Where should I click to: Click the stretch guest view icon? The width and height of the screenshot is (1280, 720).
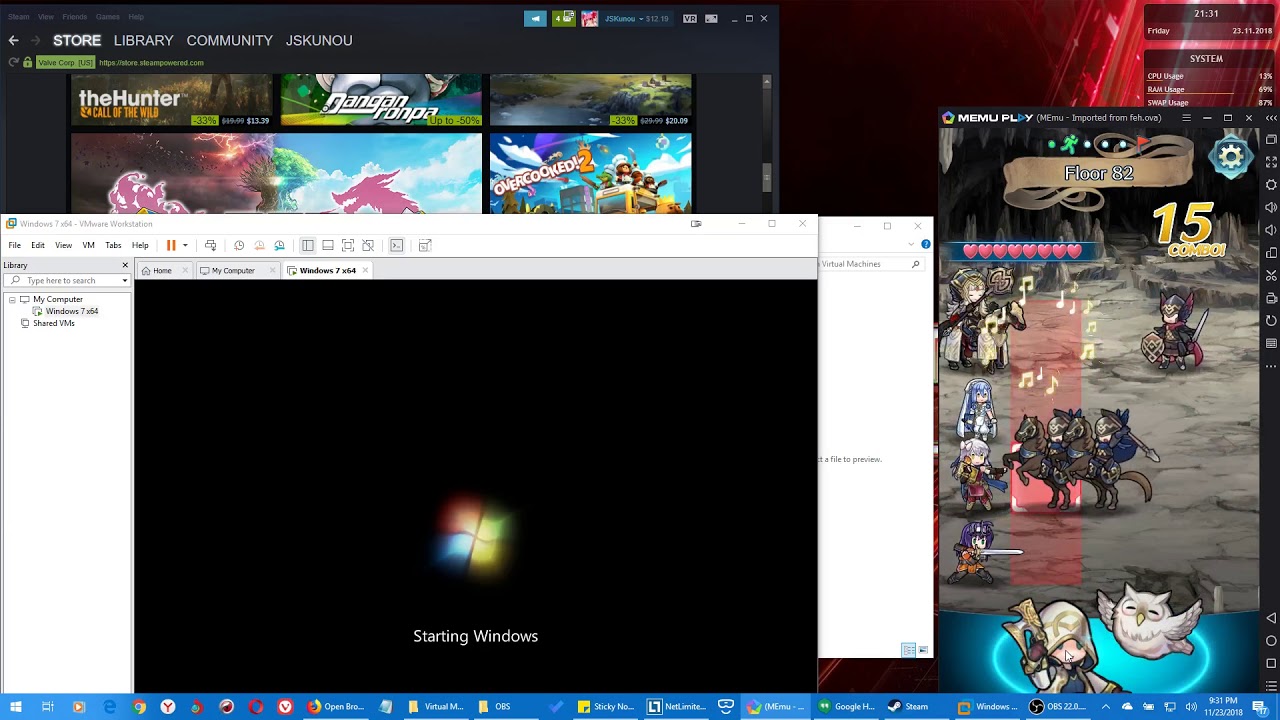click(425, 245)
